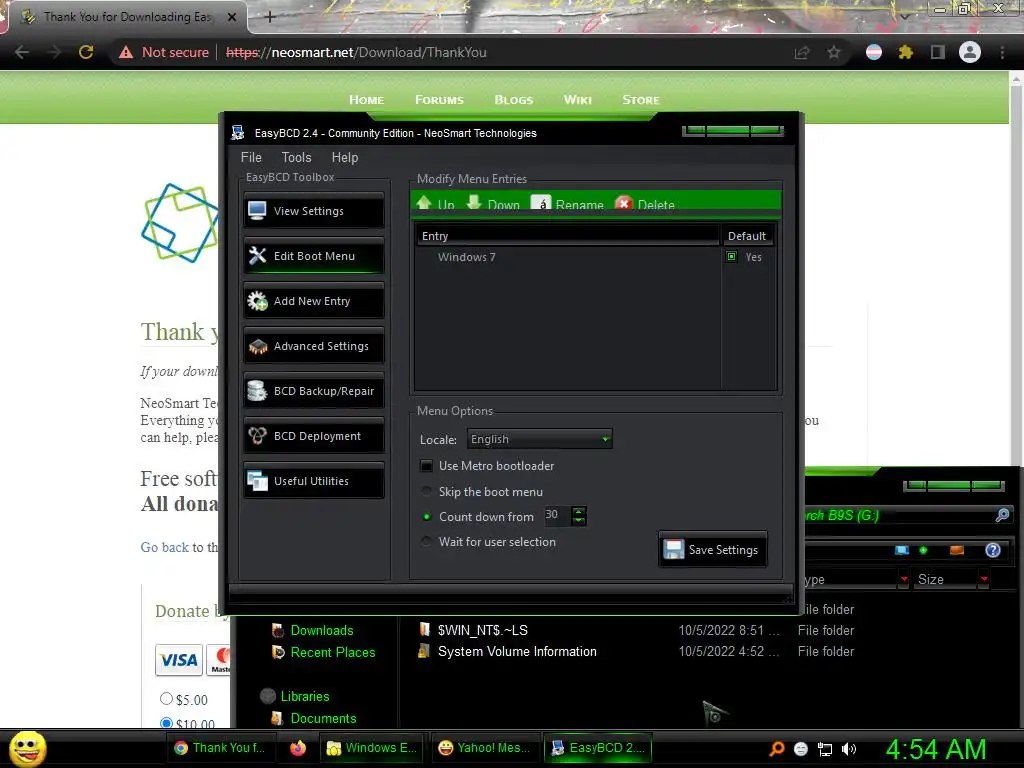Click the Not secure warning
The height and width of the screenshot is (768, 1024).
(x=164, y=52)
